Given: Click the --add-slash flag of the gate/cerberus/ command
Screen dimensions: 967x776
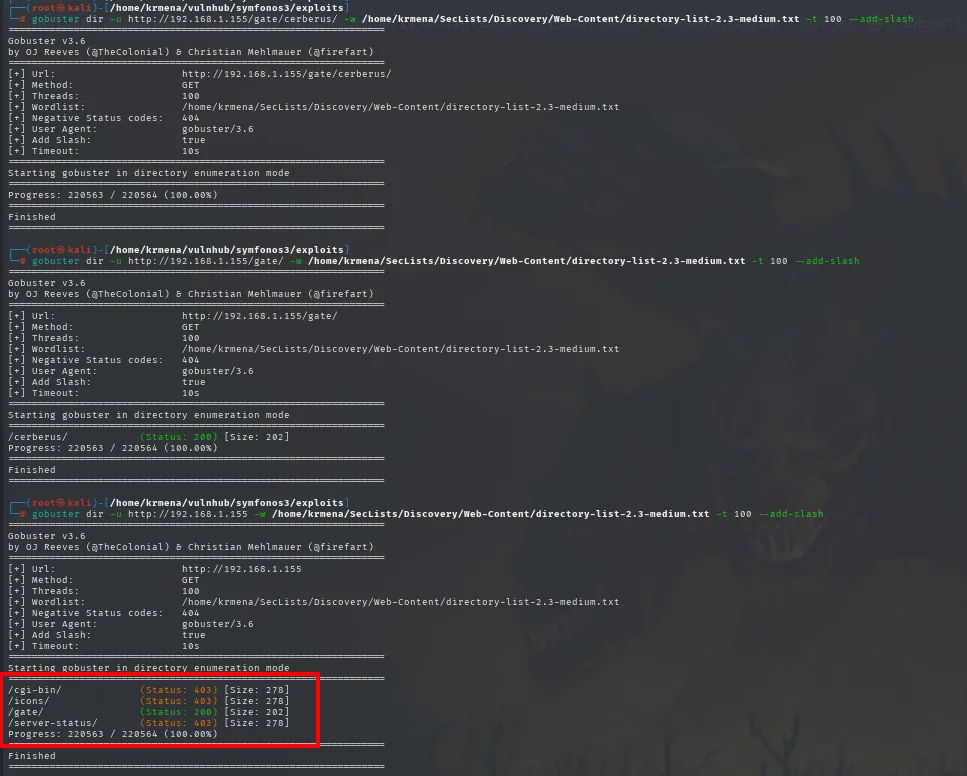Looking at the screenshot, I should point(881,19).
